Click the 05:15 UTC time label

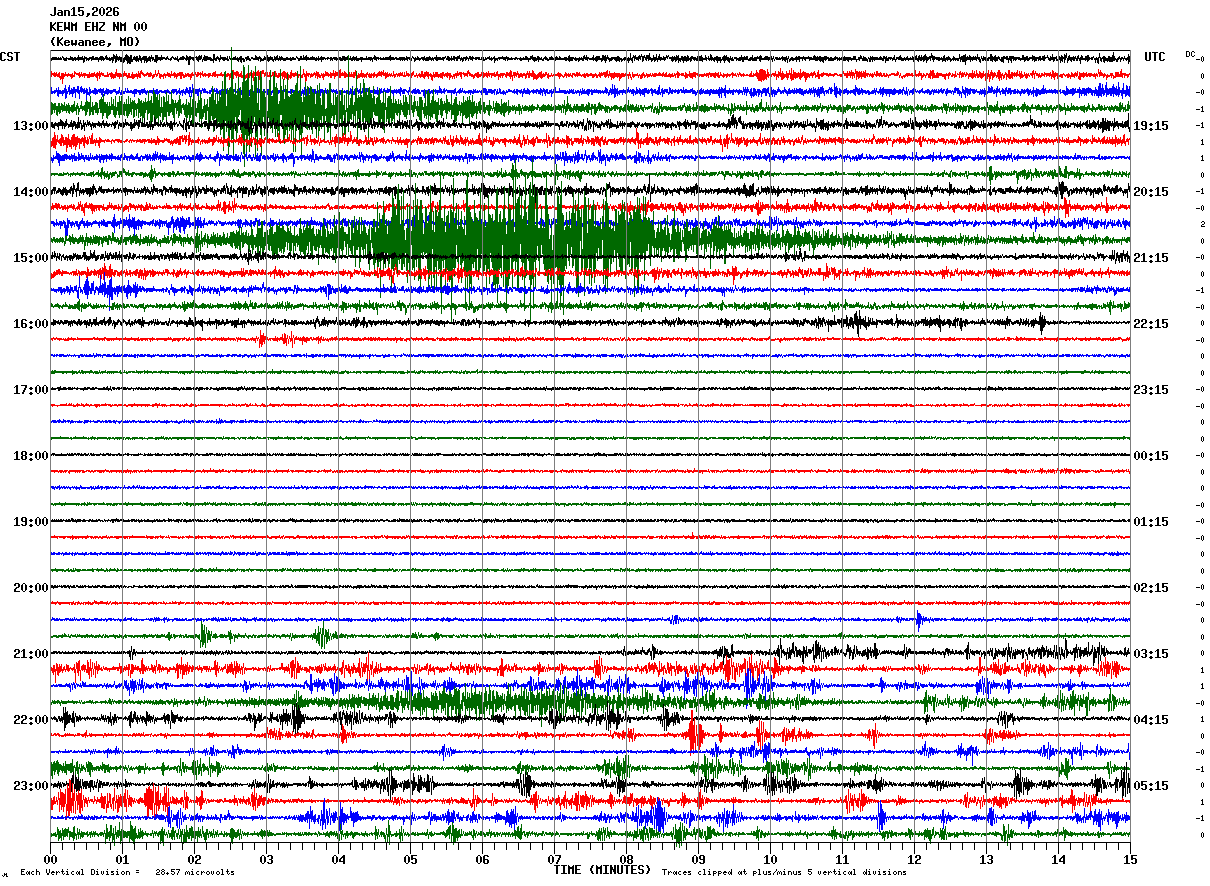click(1151, 786)
